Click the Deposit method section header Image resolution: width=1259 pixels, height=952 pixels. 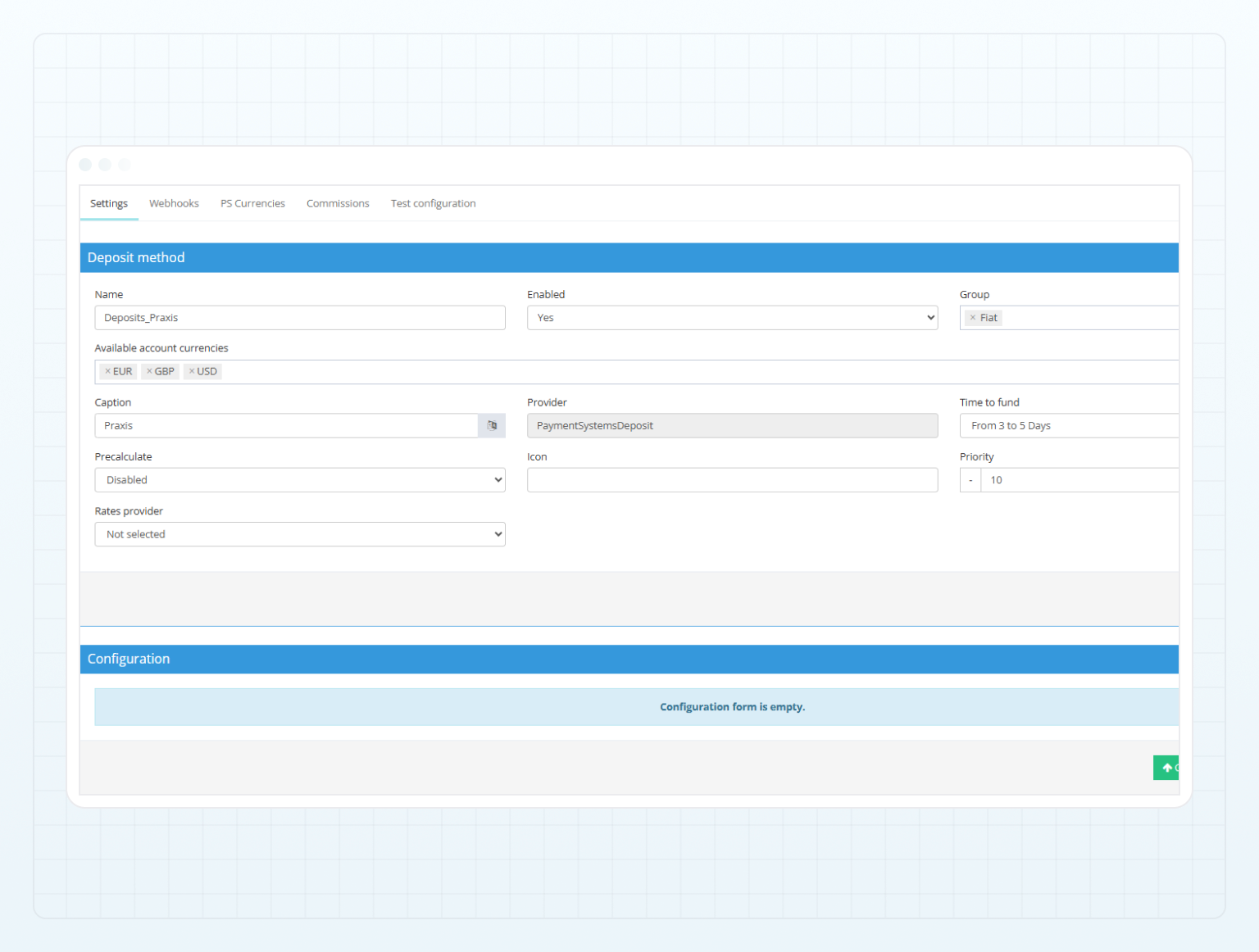click(629, 257)
